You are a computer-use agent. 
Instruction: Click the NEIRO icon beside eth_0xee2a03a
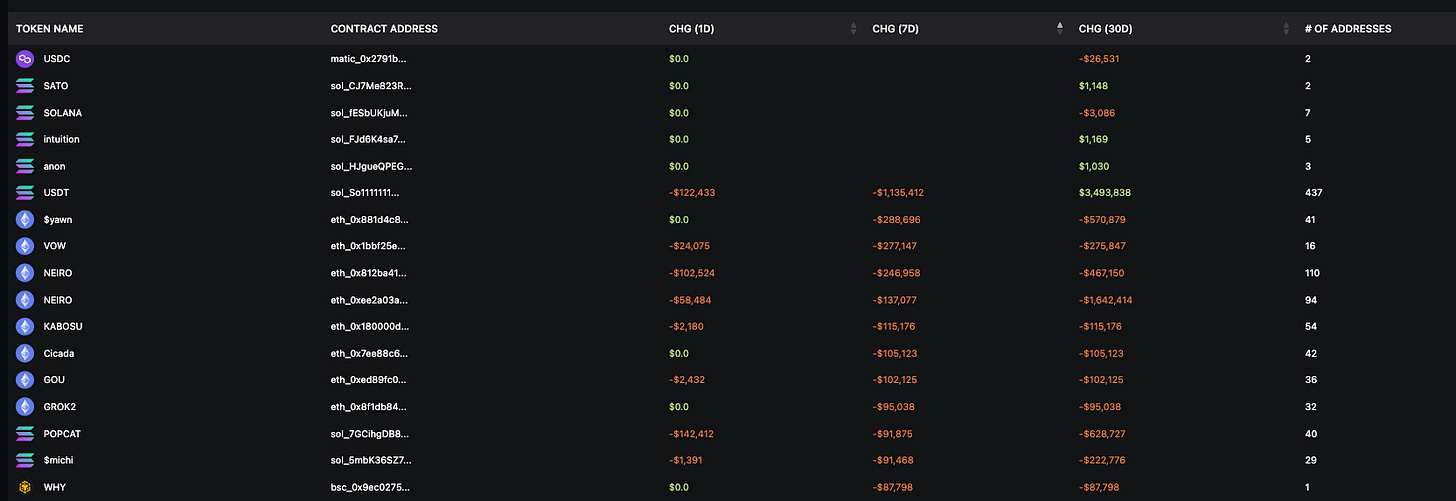pyautogui.click(x=25, y=300)
